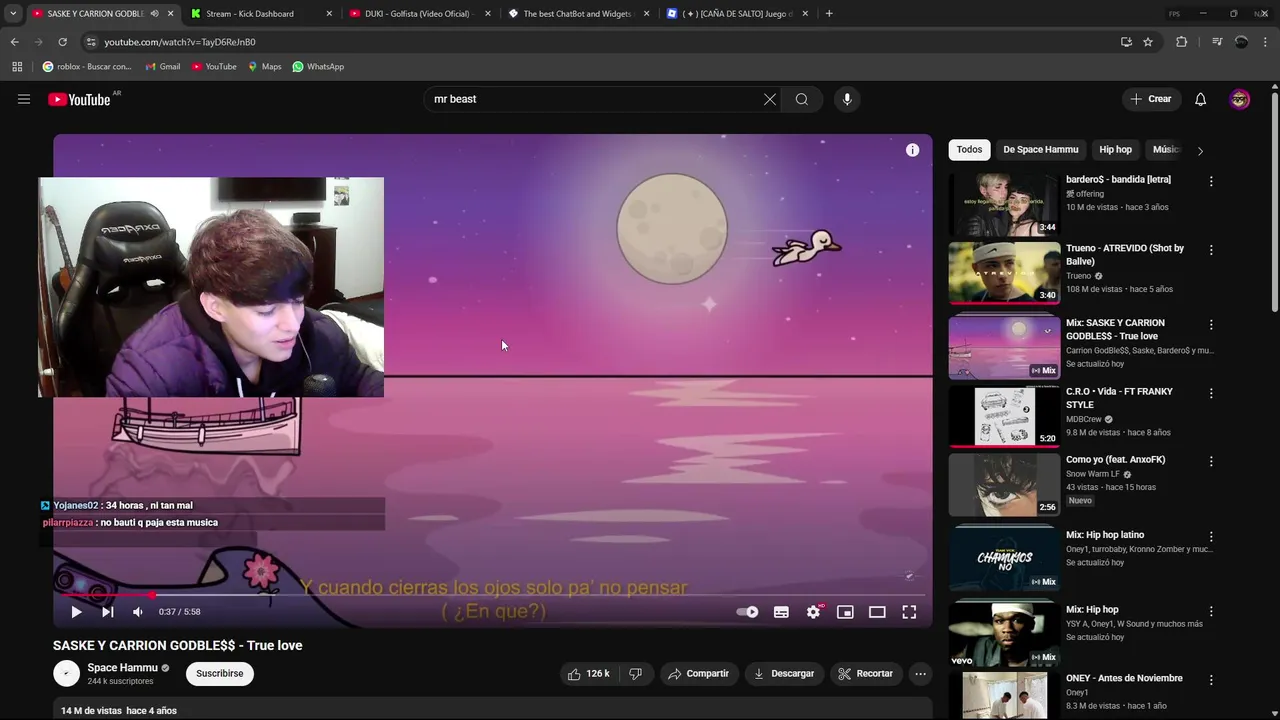
Task: Open Como yo feat. AnxoFK title
Action: click(1116, 460)
